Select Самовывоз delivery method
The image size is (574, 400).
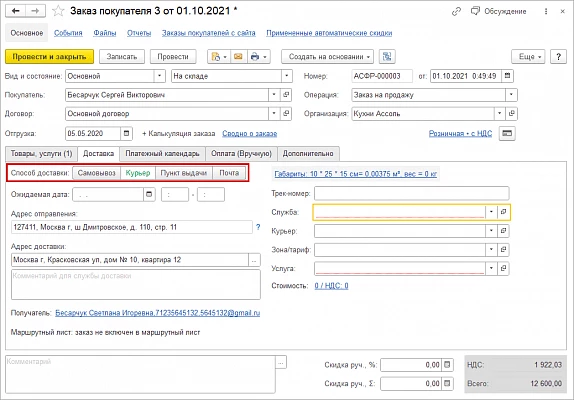97,173
